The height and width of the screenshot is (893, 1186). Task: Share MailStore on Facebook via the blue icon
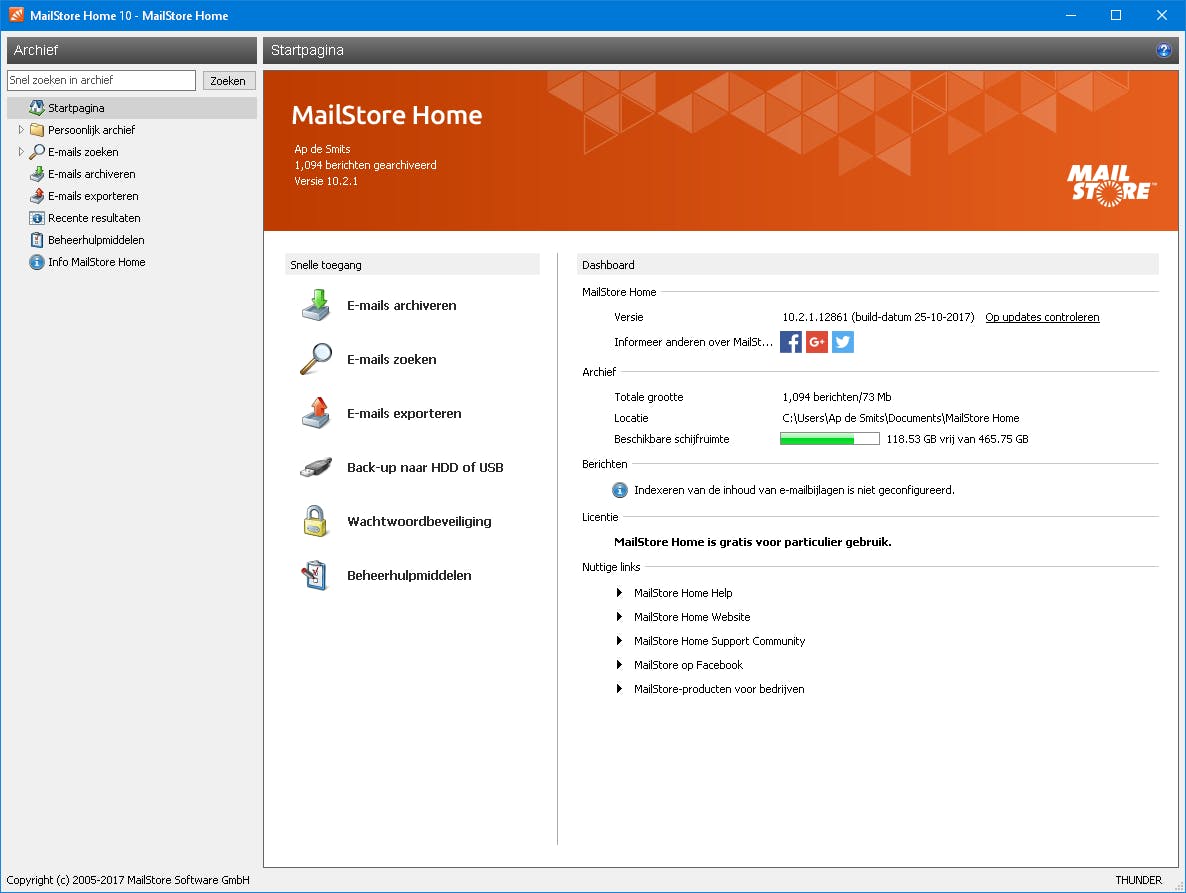coord(790,342)
